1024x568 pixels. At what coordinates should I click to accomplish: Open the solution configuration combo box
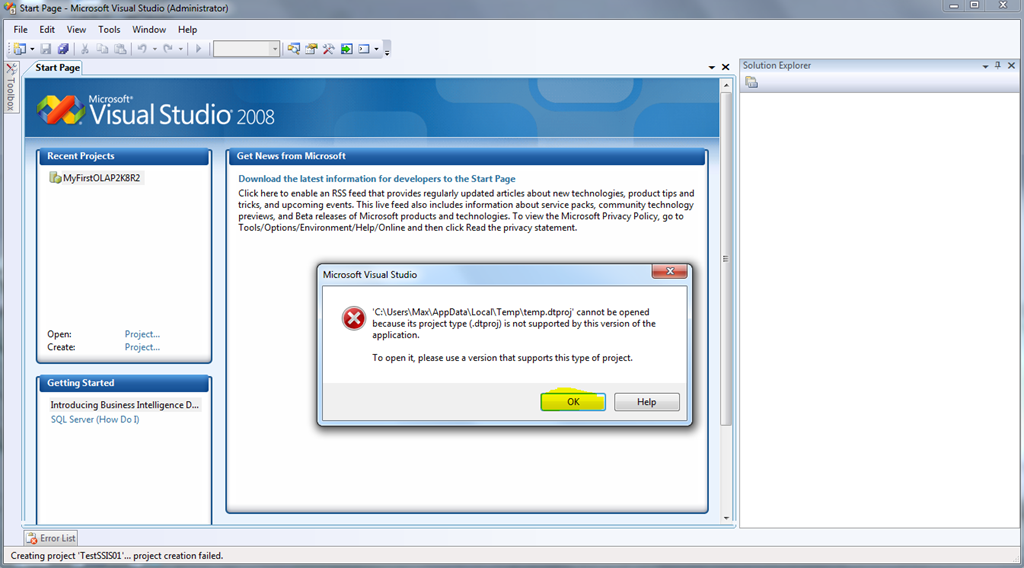246,49
